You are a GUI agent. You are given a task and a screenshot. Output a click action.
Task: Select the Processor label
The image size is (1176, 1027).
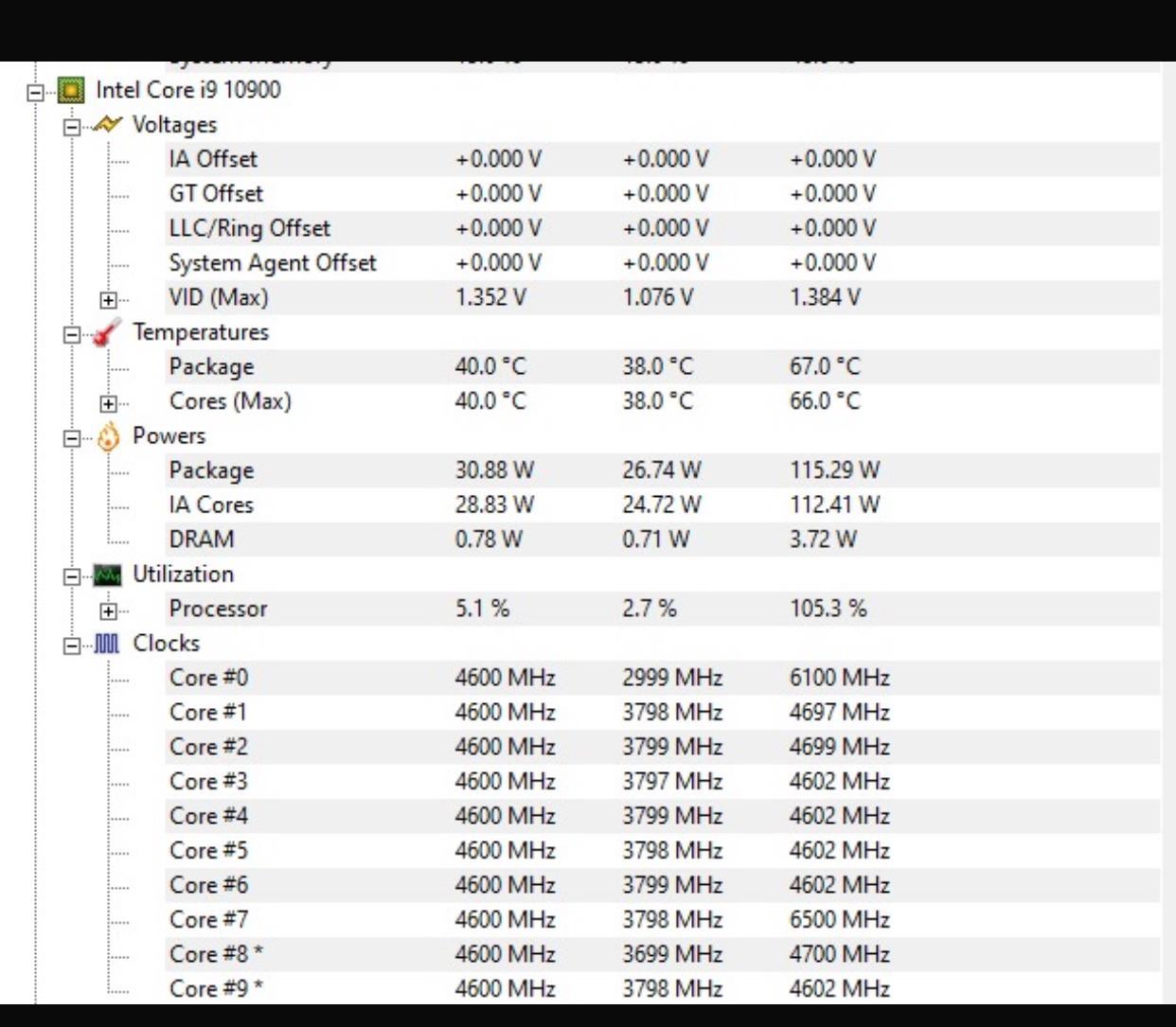pyautogui.click(x=218, y=609)
